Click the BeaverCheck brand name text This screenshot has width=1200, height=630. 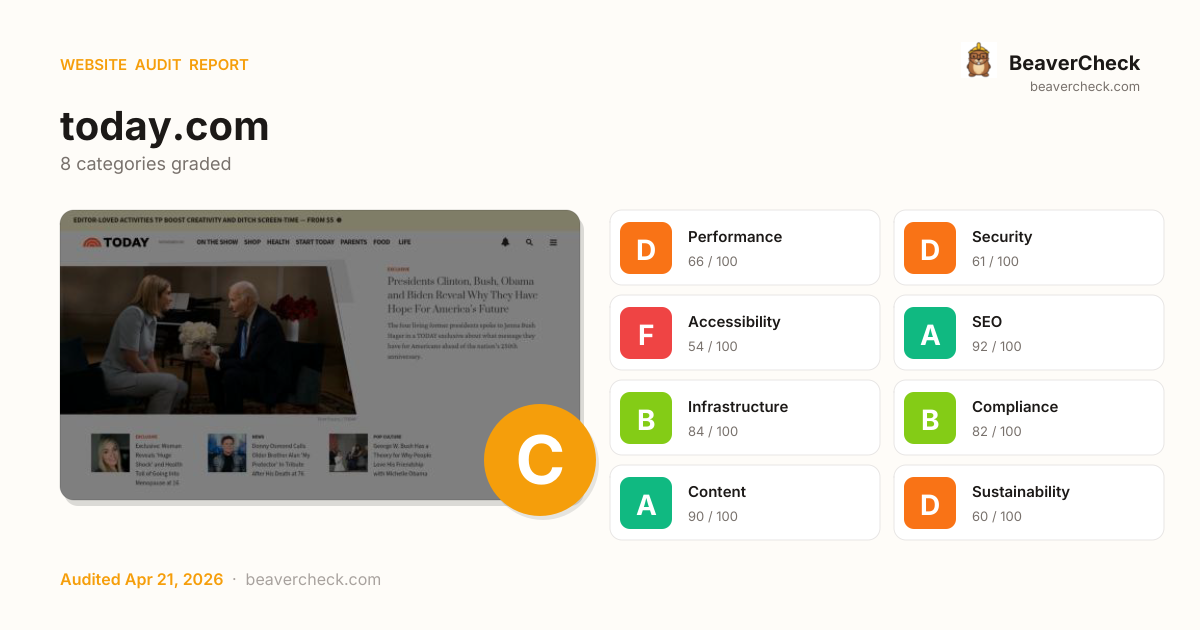(1074, 63)
